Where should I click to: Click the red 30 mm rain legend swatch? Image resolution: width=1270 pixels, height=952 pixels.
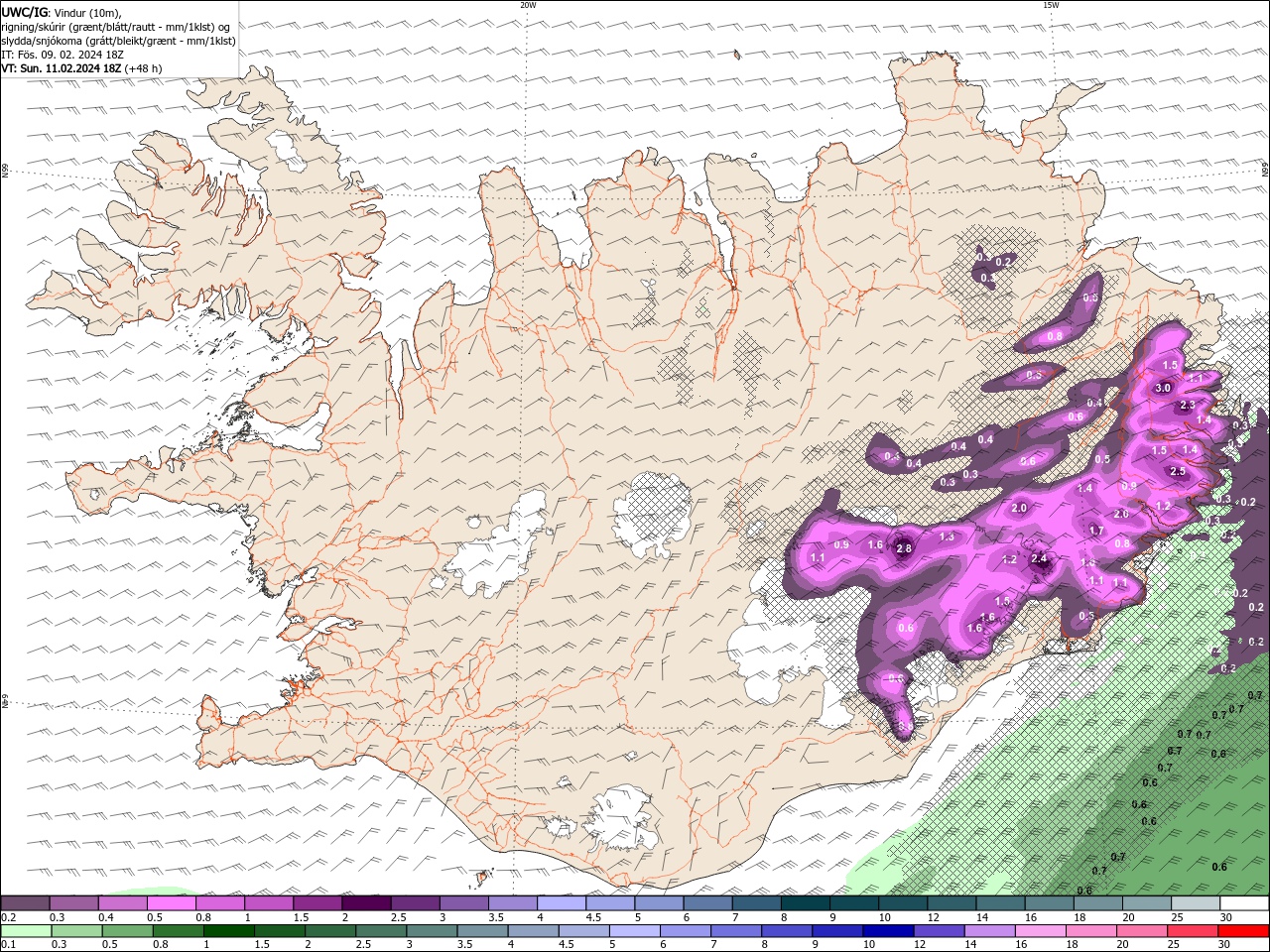click(1244, 931)
